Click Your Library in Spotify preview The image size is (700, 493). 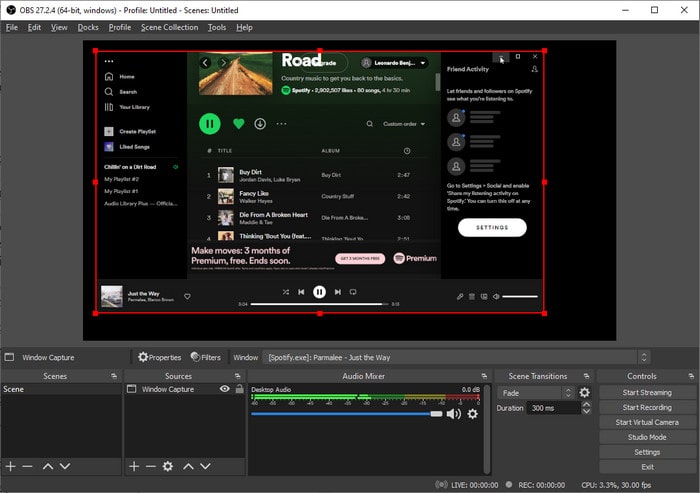coord(127,107)
